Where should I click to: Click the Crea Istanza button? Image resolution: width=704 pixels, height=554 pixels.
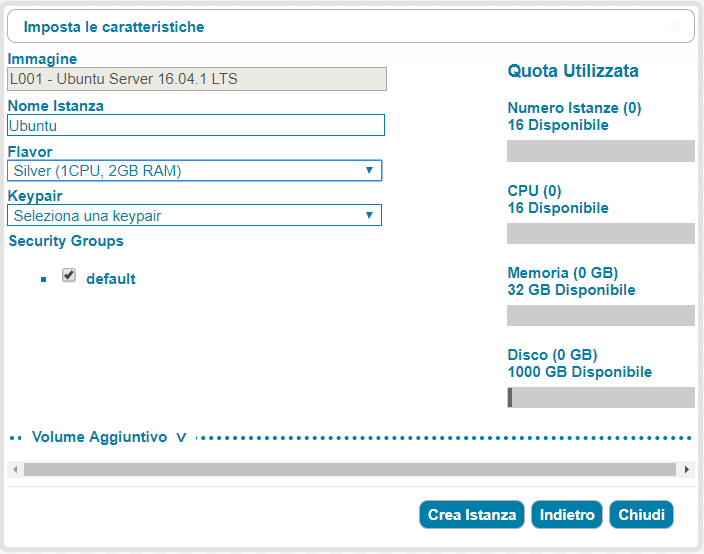(471, 514)
